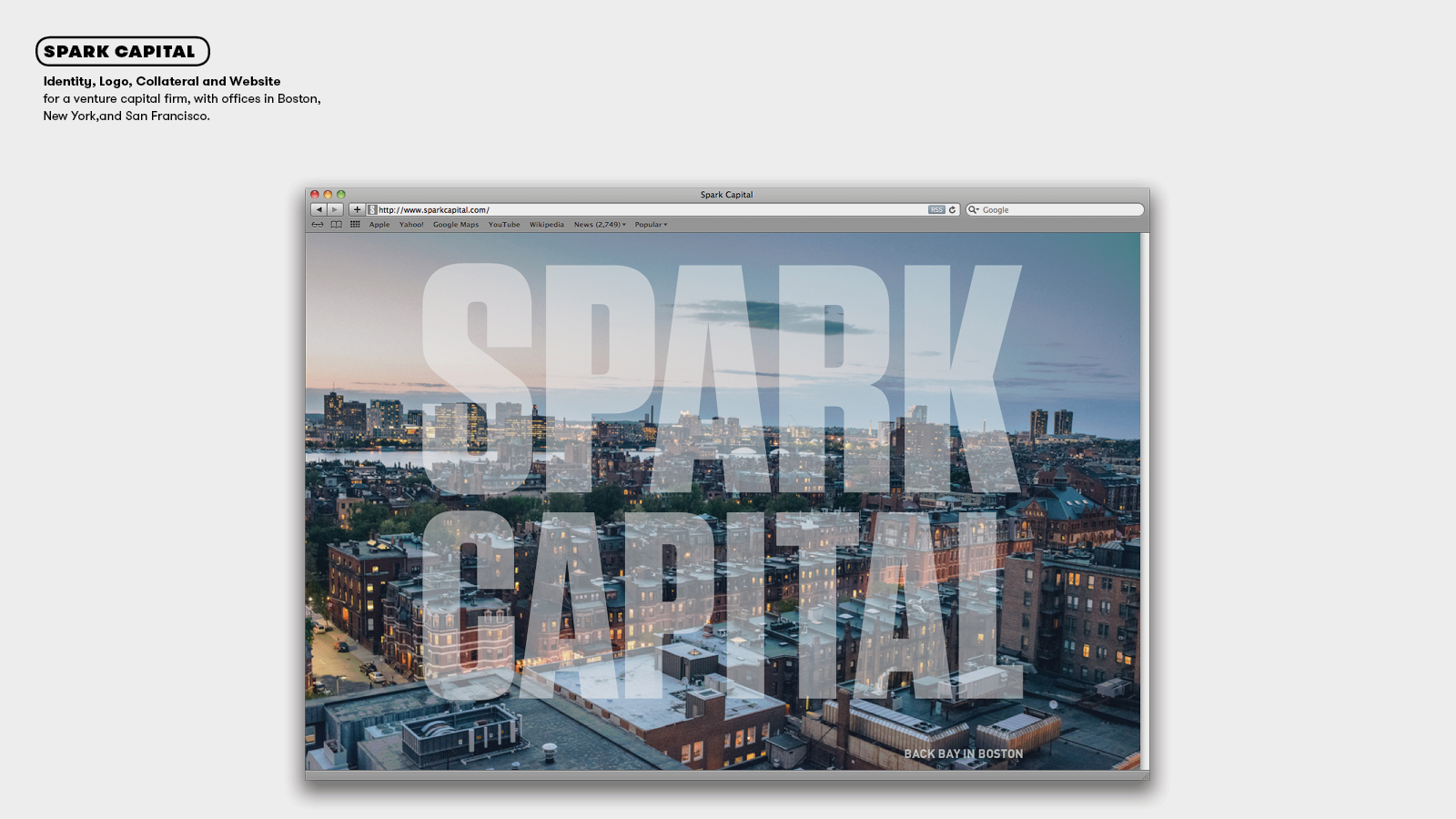Open the search magnifier dropdown menu
The image size is (1456, 819).
coord(974,210)
